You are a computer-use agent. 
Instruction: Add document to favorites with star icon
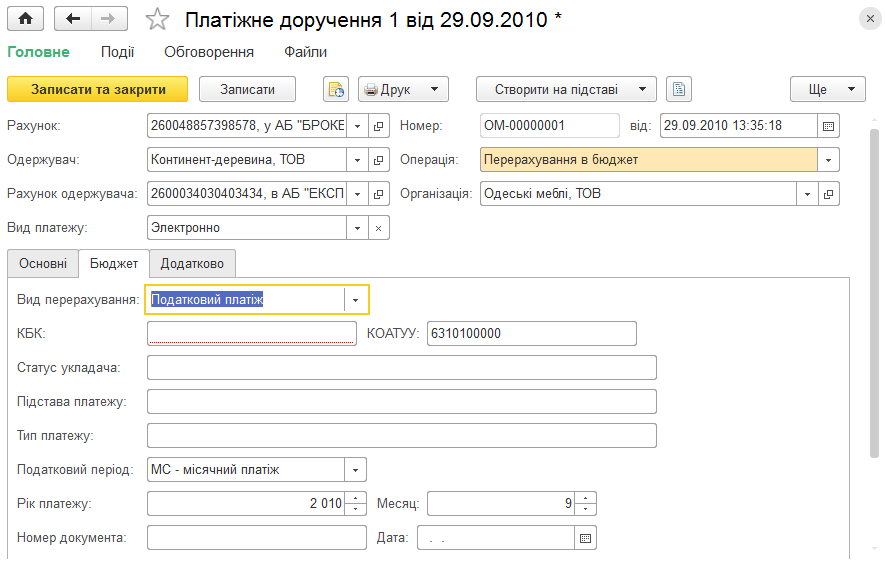[157, 20]
